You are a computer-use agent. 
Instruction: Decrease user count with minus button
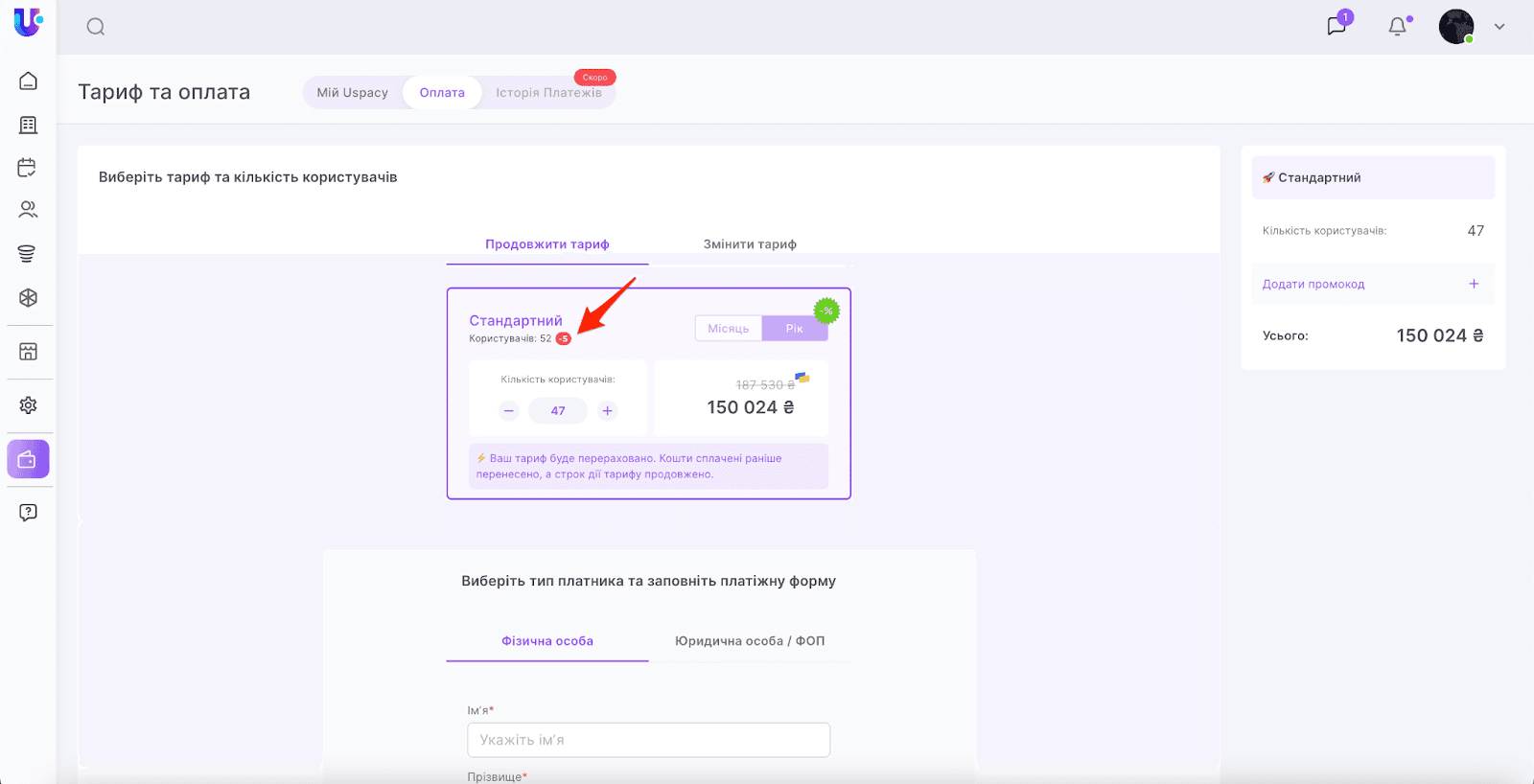tap(509, 411)
